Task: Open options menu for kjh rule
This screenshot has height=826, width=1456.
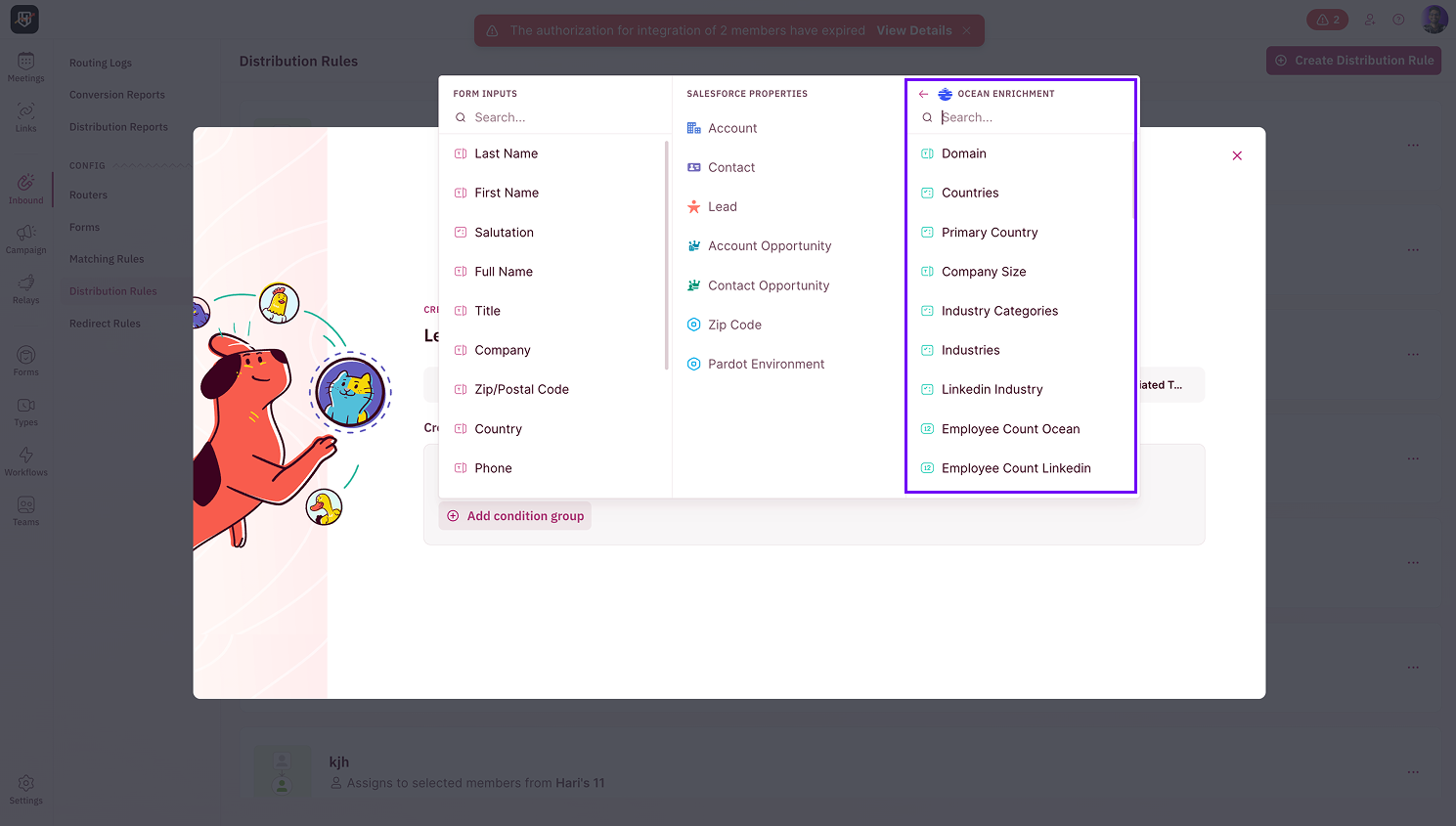Action: pos(1413,772)
